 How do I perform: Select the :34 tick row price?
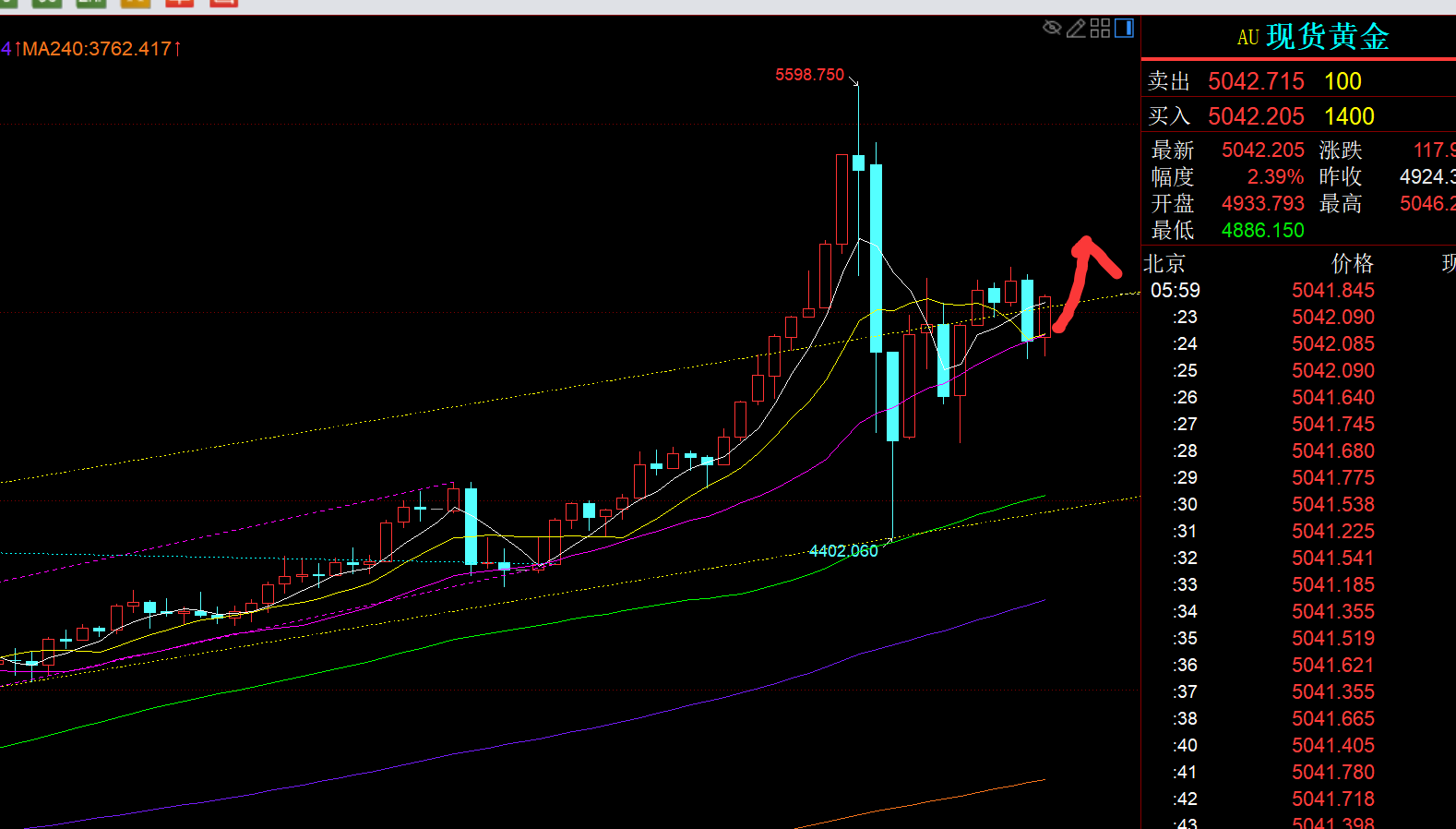[x=1333, y=612]
